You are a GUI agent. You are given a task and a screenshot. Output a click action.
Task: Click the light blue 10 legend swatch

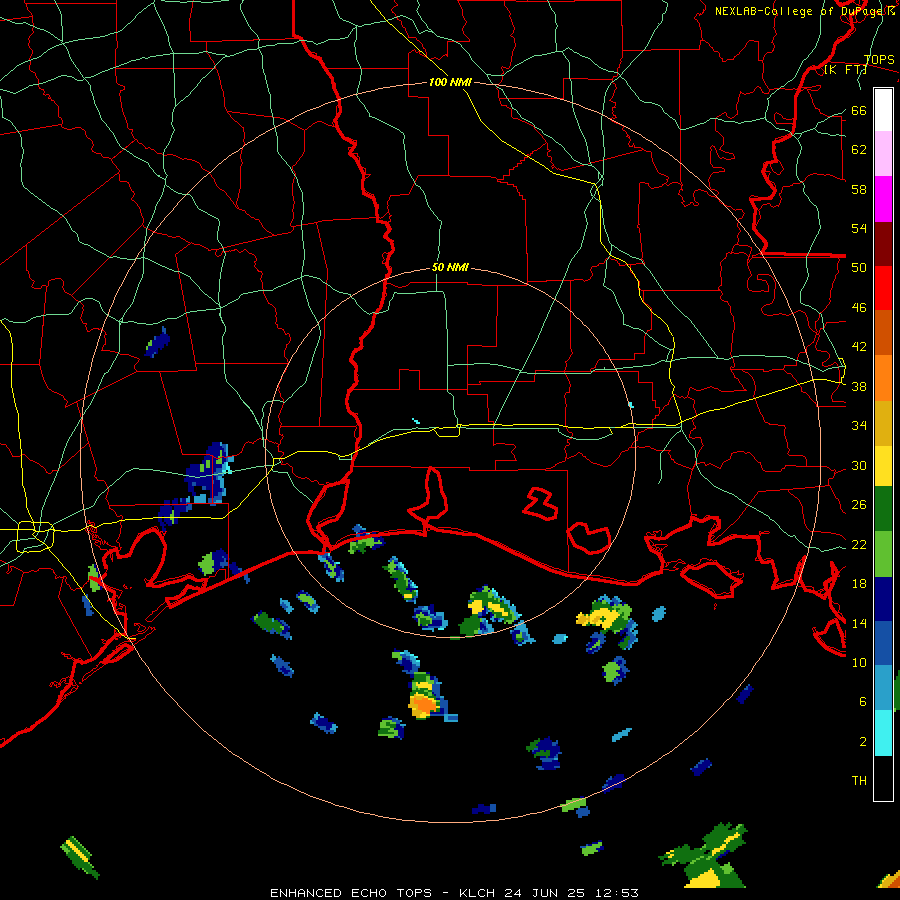[x=883, y=687]
